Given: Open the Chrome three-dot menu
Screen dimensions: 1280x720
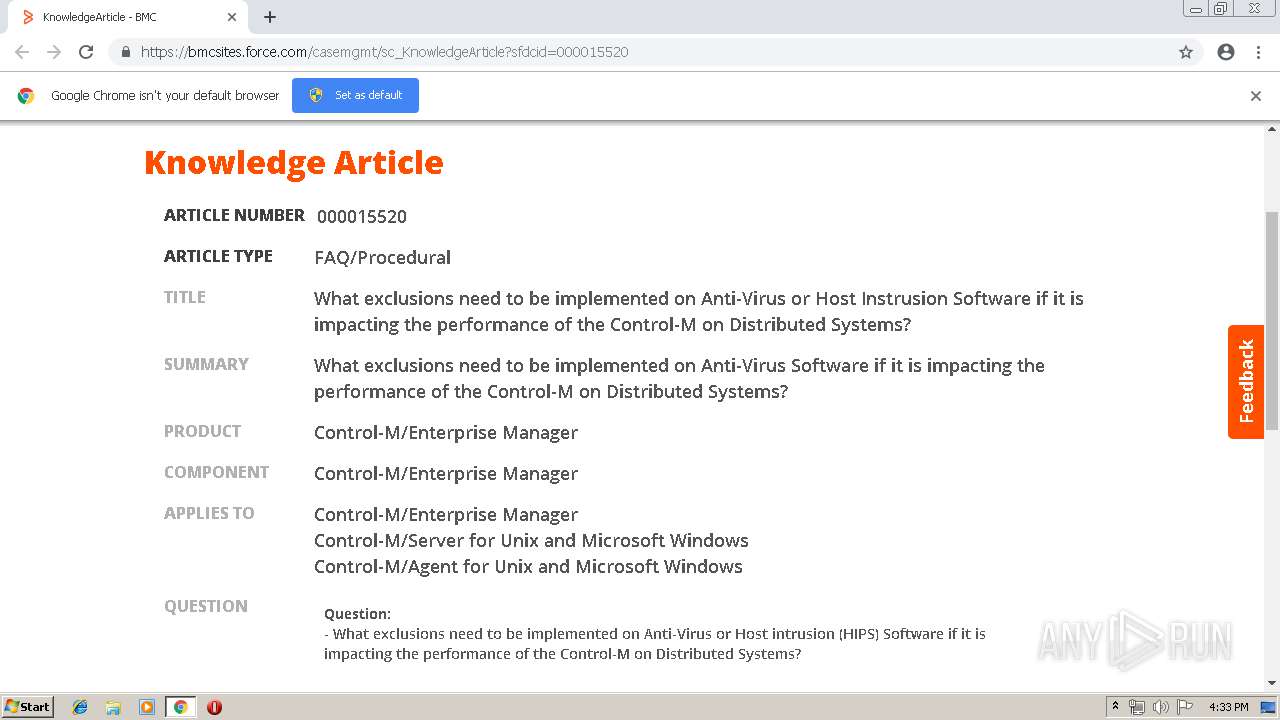Looking at the screenshot, I should (x=1258, y=52).
